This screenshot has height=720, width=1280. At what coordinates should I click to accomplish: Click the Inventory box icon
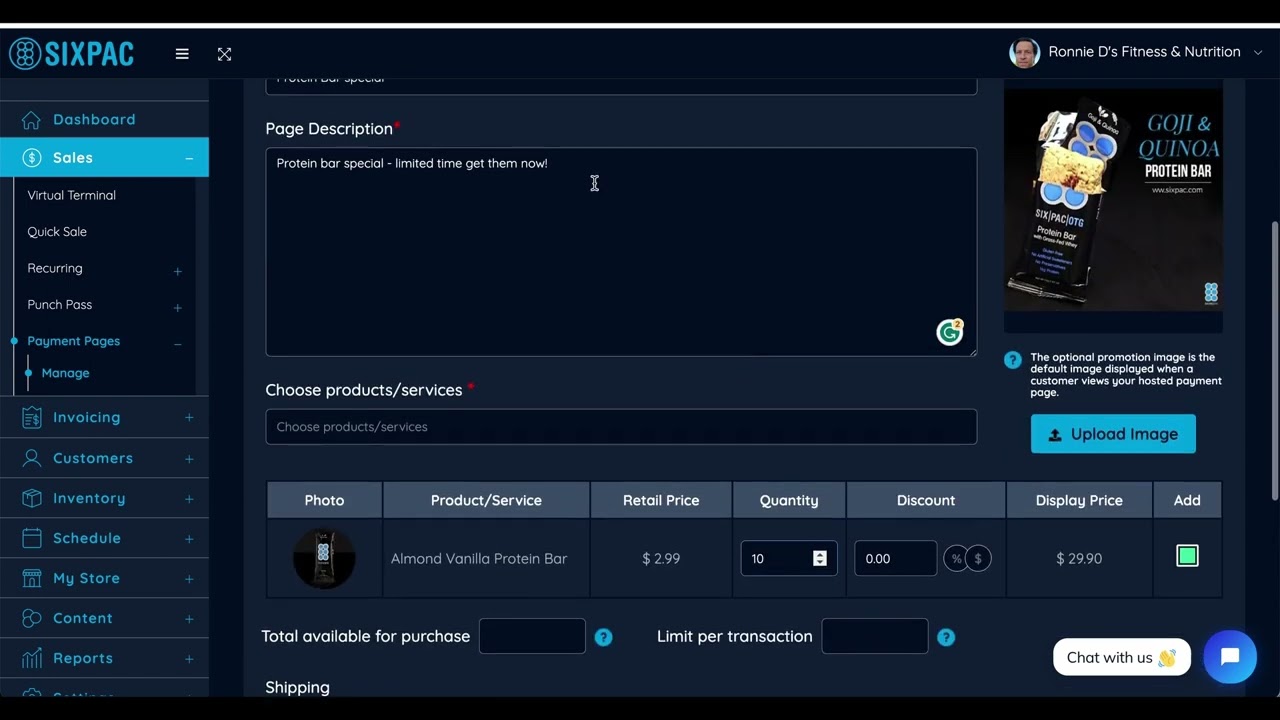(x=32, y=498)
